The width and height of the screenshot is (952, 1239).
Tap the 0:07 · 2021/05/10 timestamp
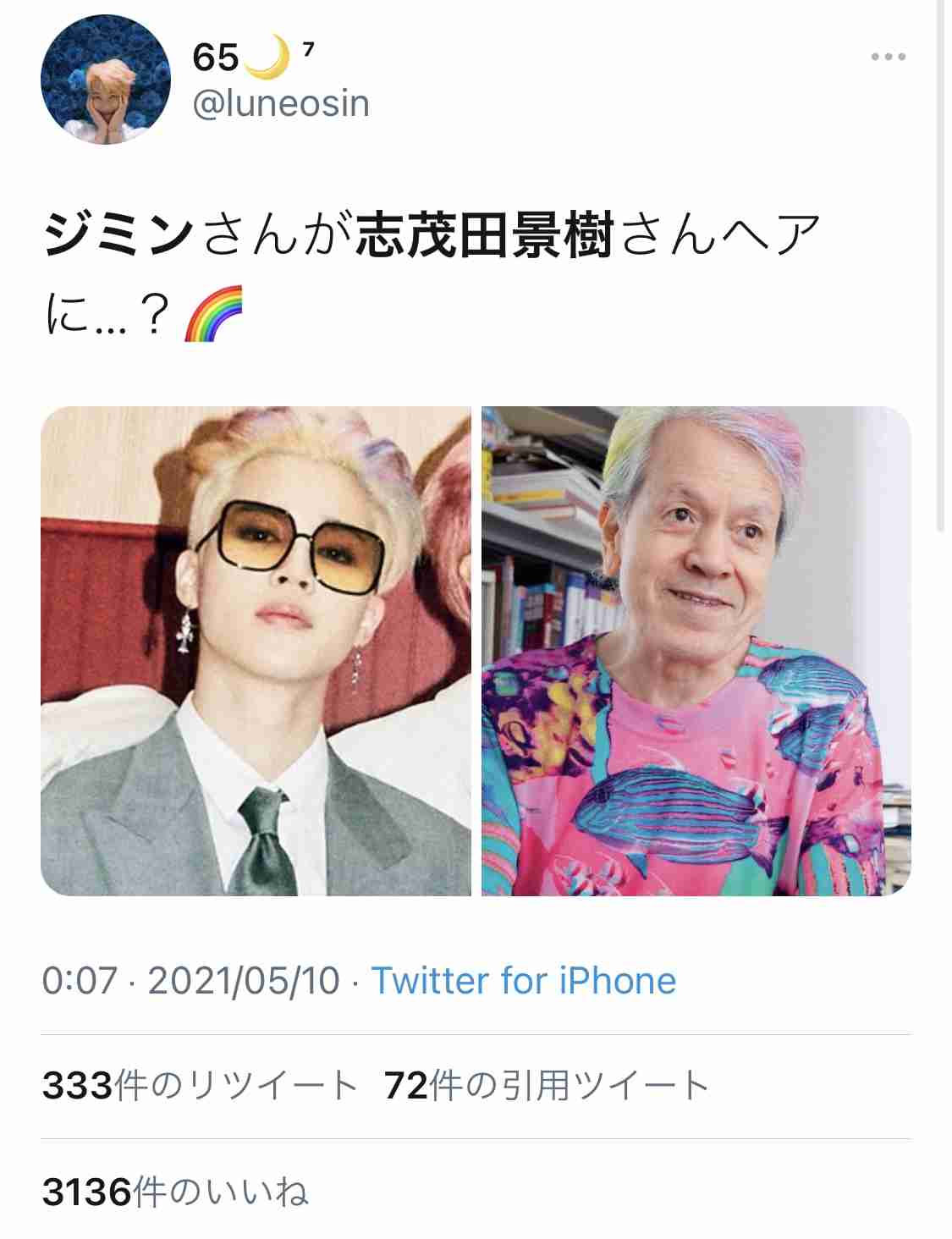coord(191,981)
